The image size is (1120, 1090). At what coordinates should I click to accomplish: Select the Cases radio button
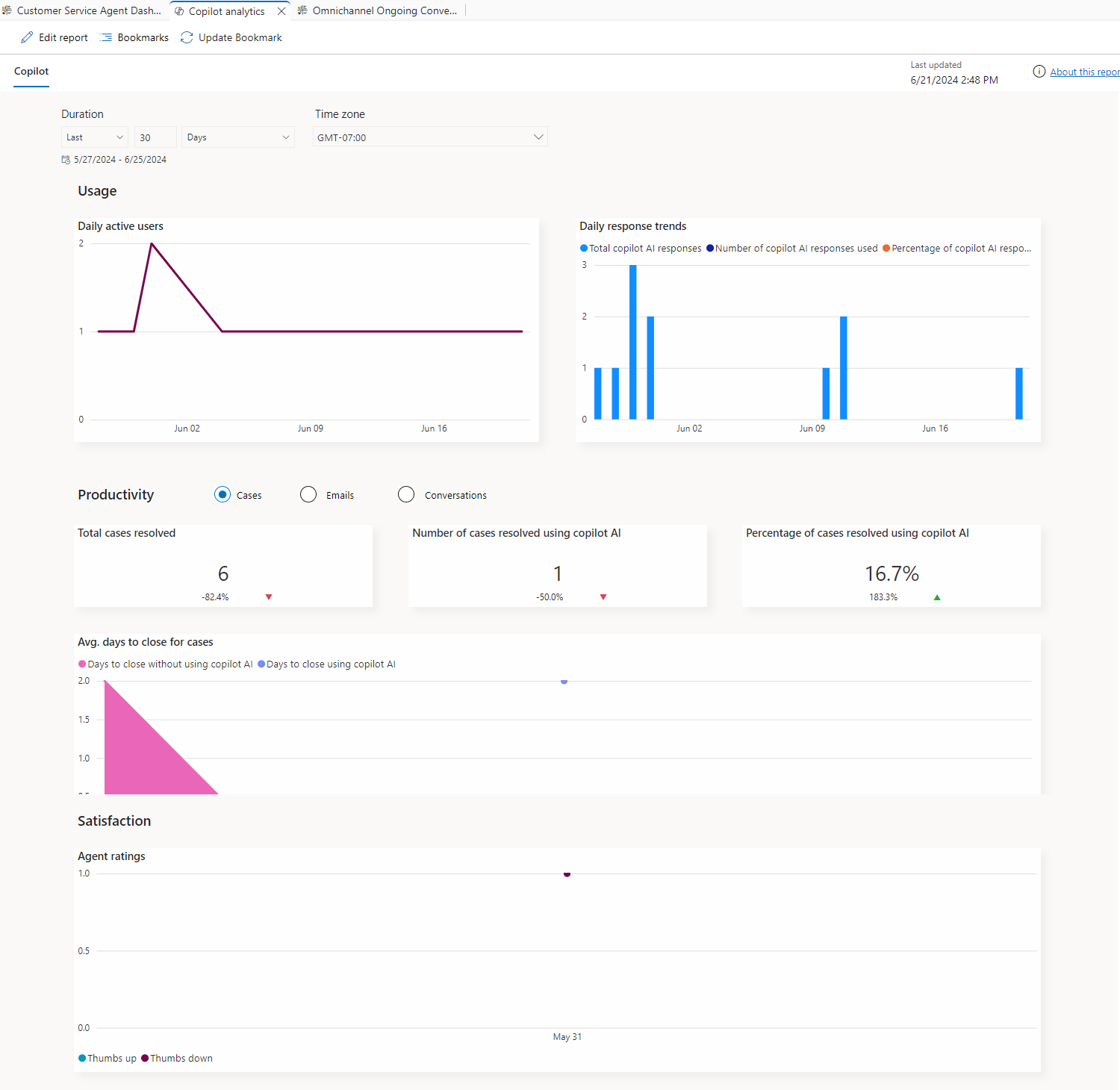coord(223,494)
